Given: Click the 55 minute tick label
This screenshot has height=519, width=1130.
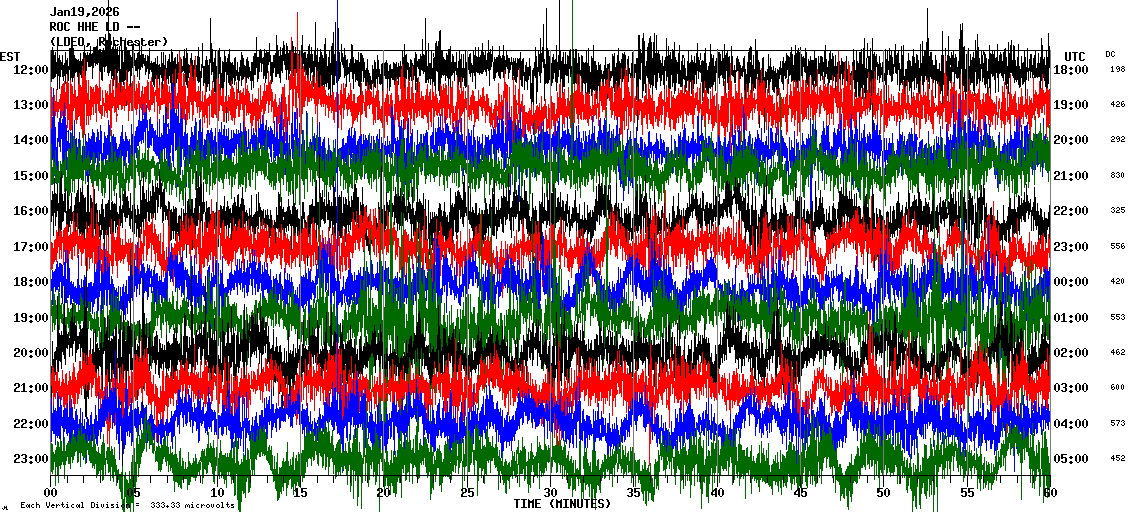Looking at the screenshot, I should click(x=967, y=493).
